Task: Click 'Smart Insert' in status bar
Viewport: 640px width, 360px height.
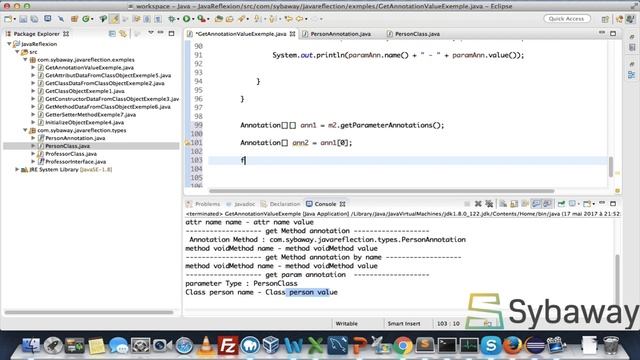Action: click(x=404, y=324)
